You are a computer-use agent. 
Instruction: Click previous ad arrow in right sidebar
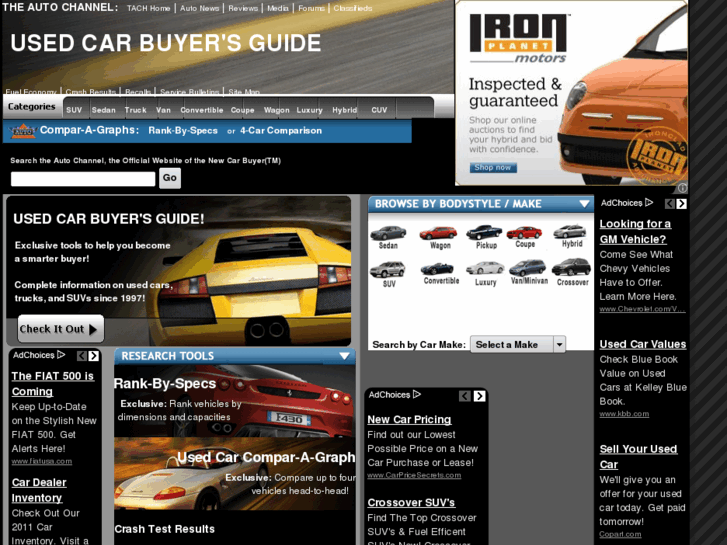670,204
